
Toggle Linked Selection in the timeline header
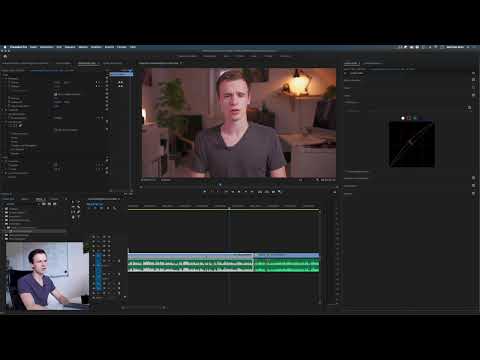101,208
